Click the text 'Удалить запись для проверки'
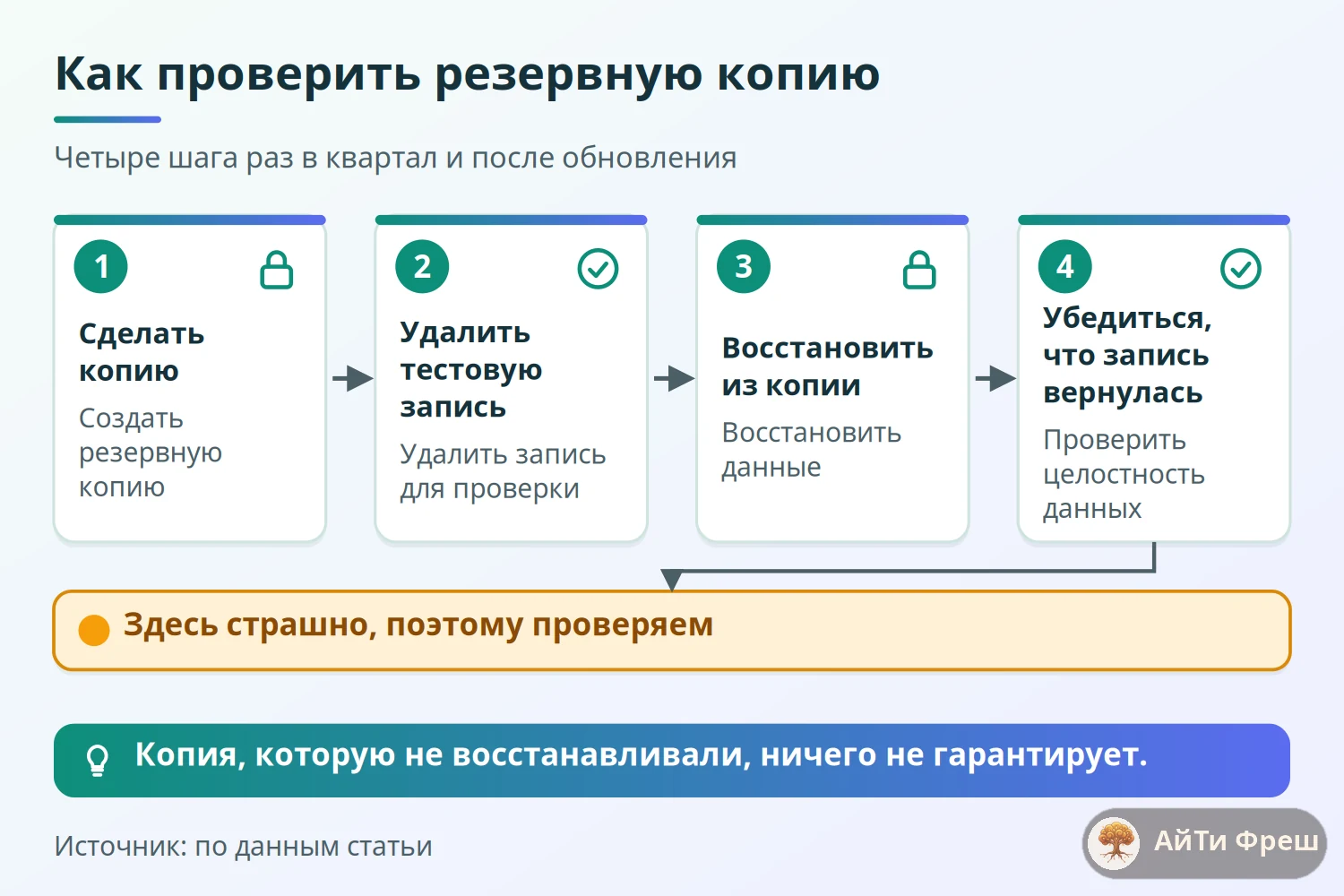The image size is (1344, 896). tap(503, 471)
